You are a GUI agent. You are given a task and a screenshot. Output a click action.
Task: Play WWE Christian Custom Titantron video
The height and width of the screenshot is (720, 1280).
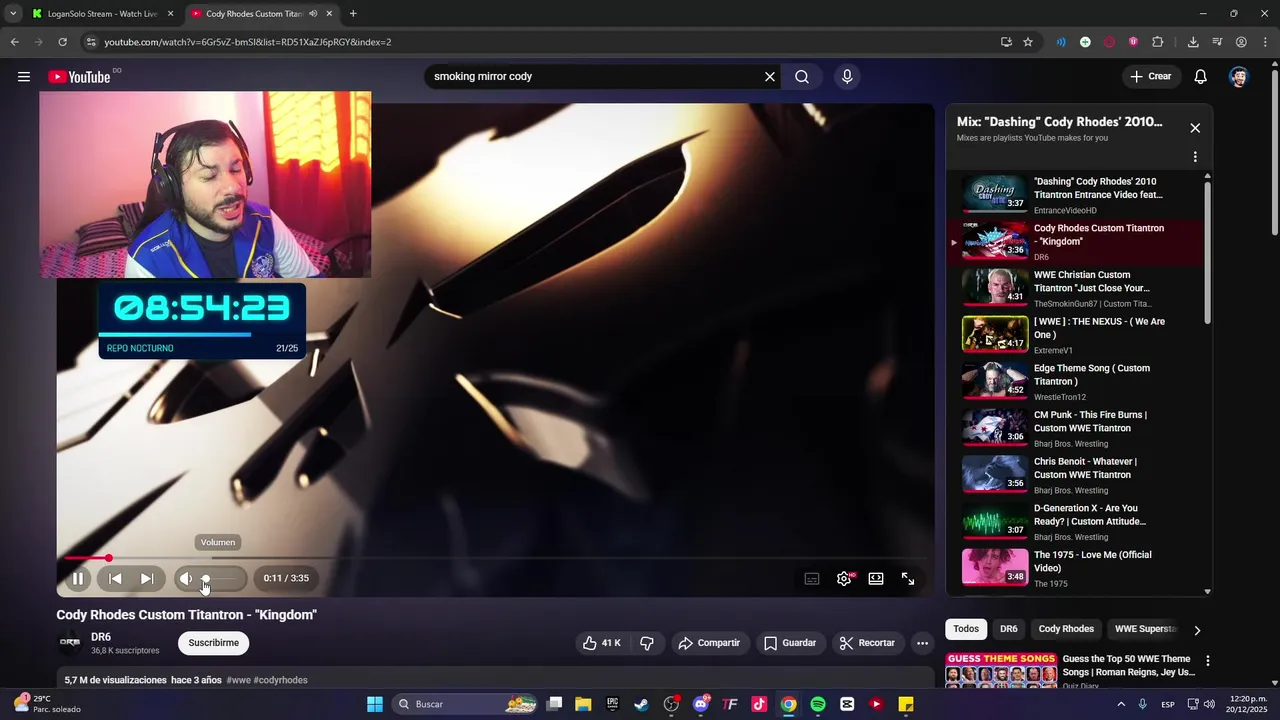point(1074,288)
